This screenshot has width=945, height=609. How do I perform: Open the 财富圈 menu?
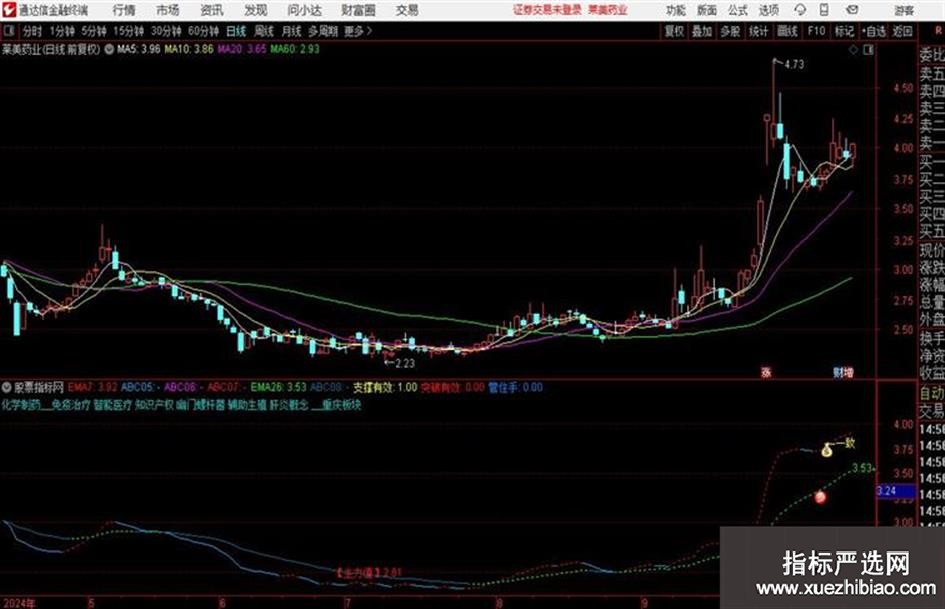(x=358, y=10)
